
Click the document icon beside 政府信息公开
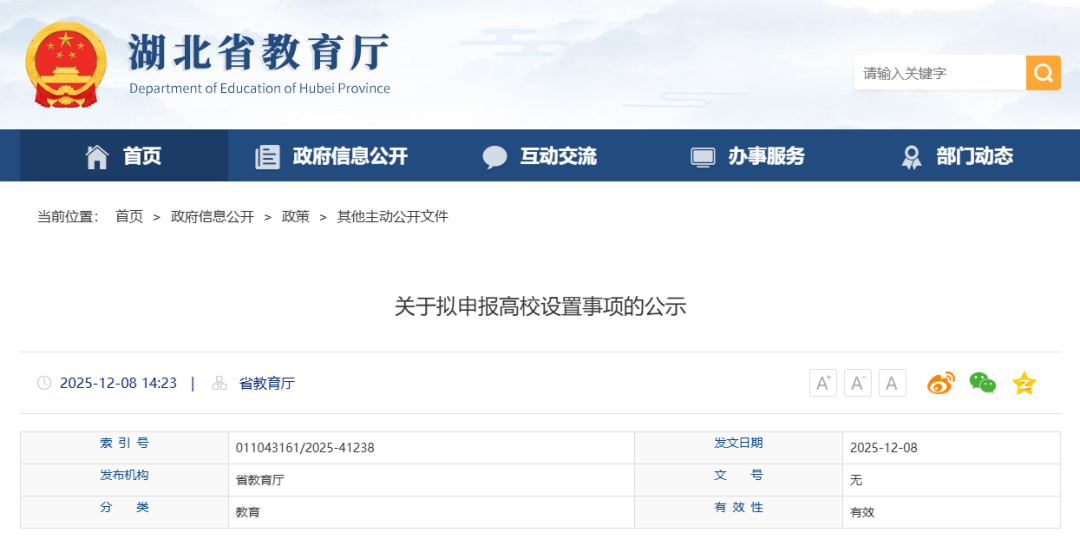[x=267, y=156]
